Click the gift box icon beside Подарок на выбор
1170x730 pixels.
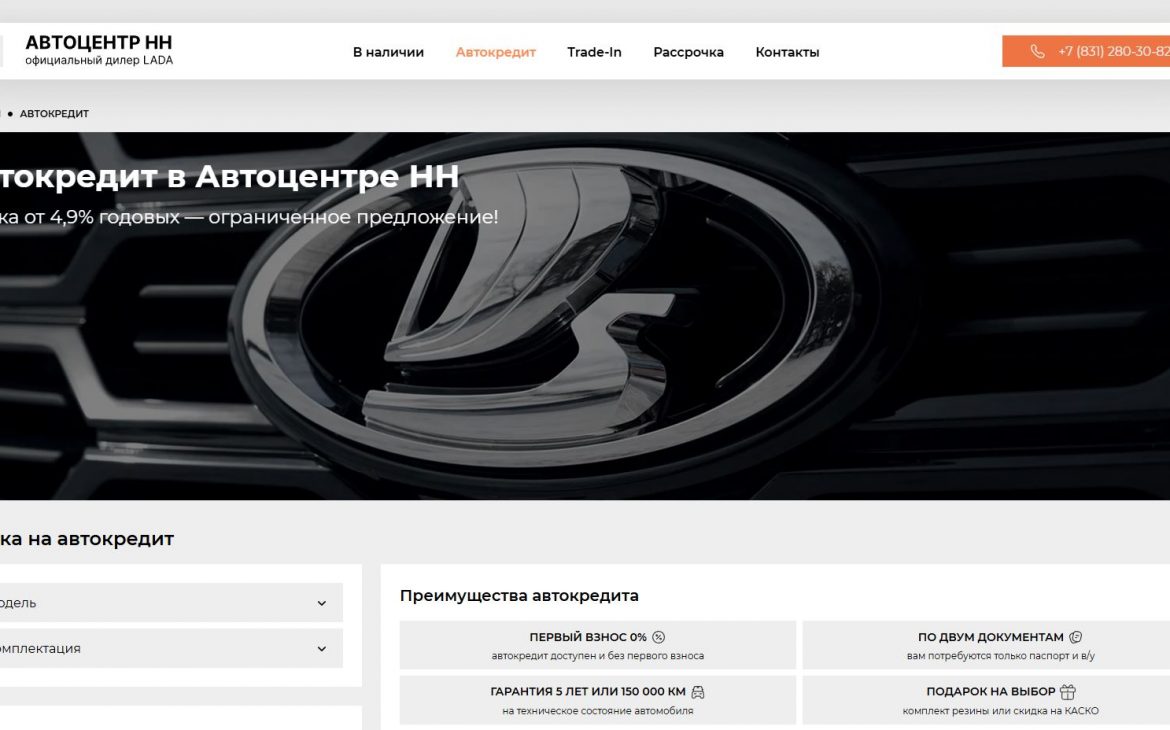(1068, 692)
